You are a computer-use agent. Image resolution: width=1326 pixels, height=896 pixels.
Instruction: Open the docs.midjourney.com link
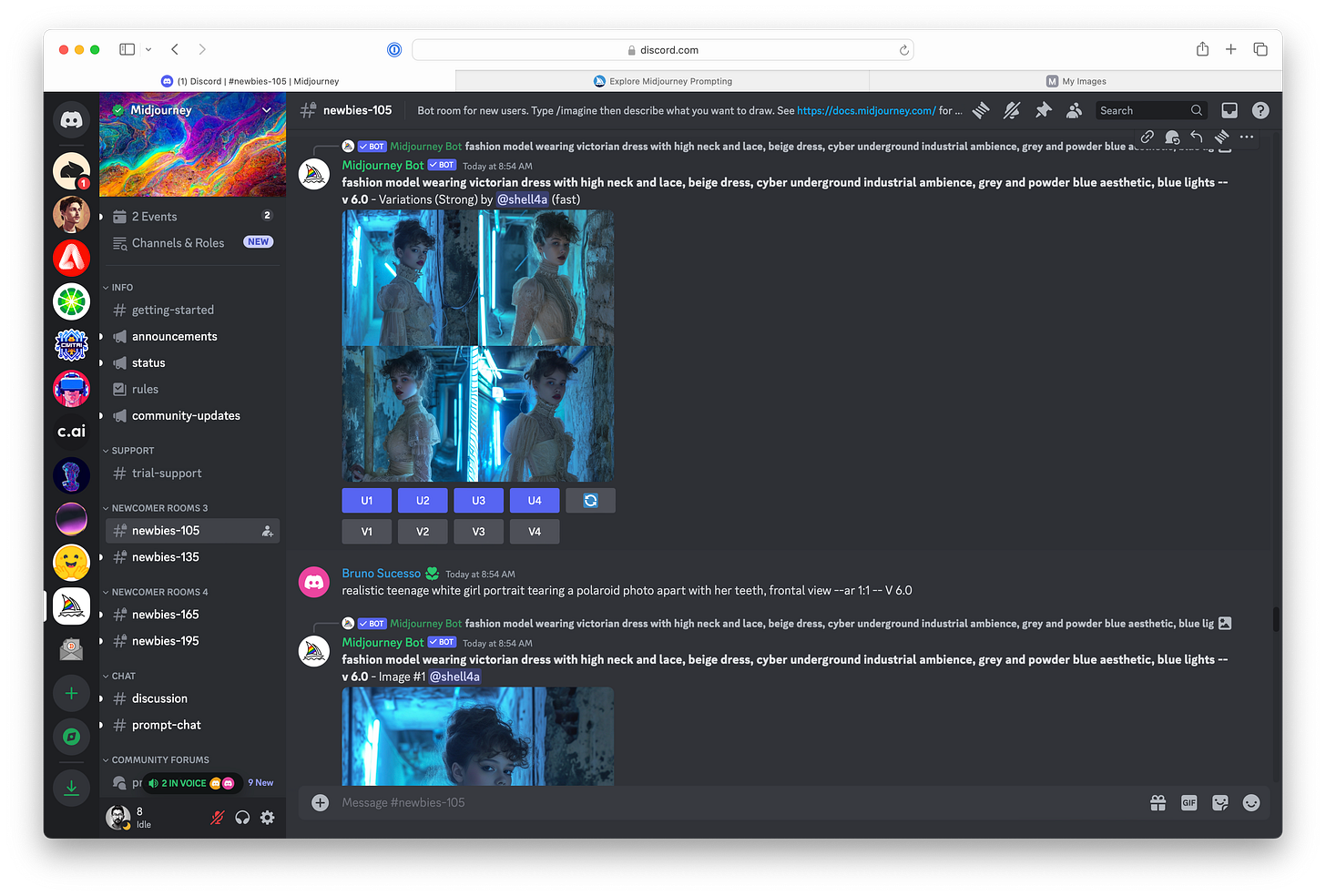click(866, 110)
